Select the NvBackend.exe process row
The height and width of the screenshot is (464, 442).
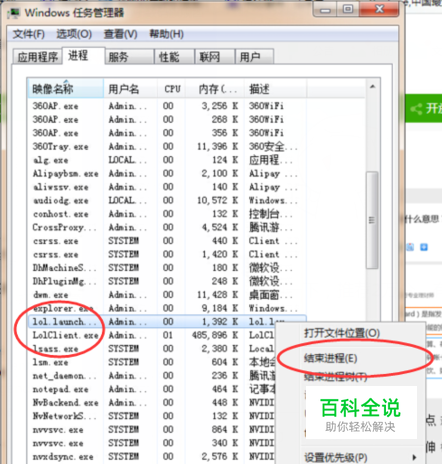click(152, 403)
